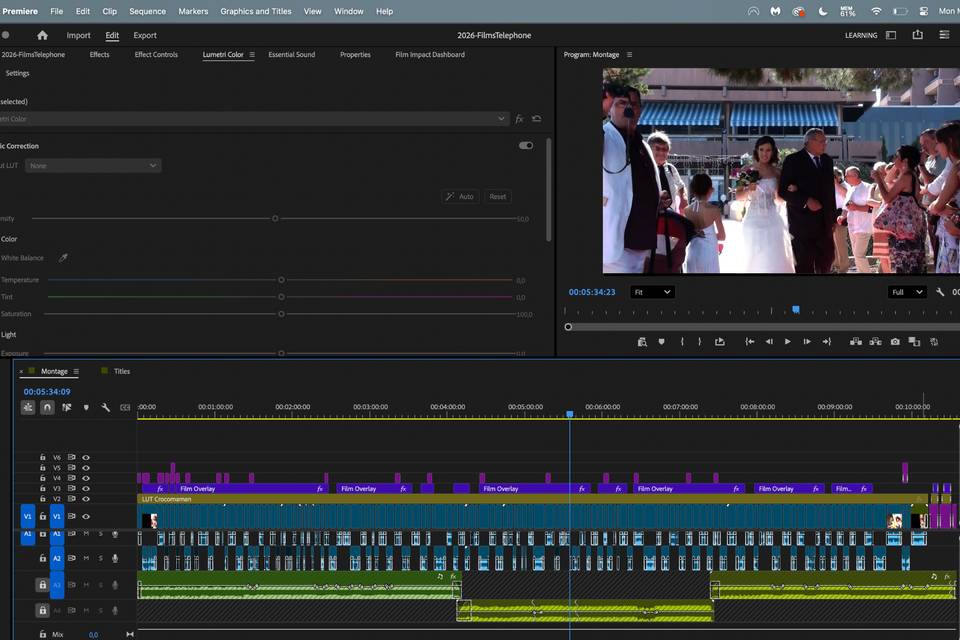Solo the A2 audio track

[x=100, y=559]
